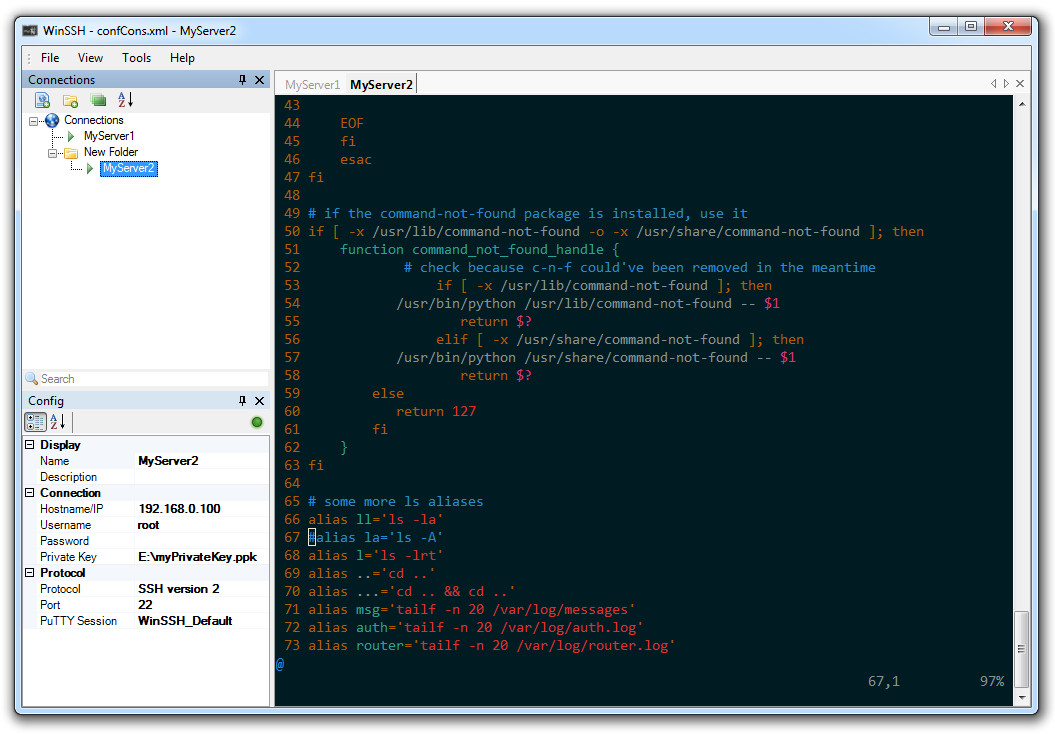Collapse the Display property group
This screenshot has width=1055, height=734.
(30, 445)
